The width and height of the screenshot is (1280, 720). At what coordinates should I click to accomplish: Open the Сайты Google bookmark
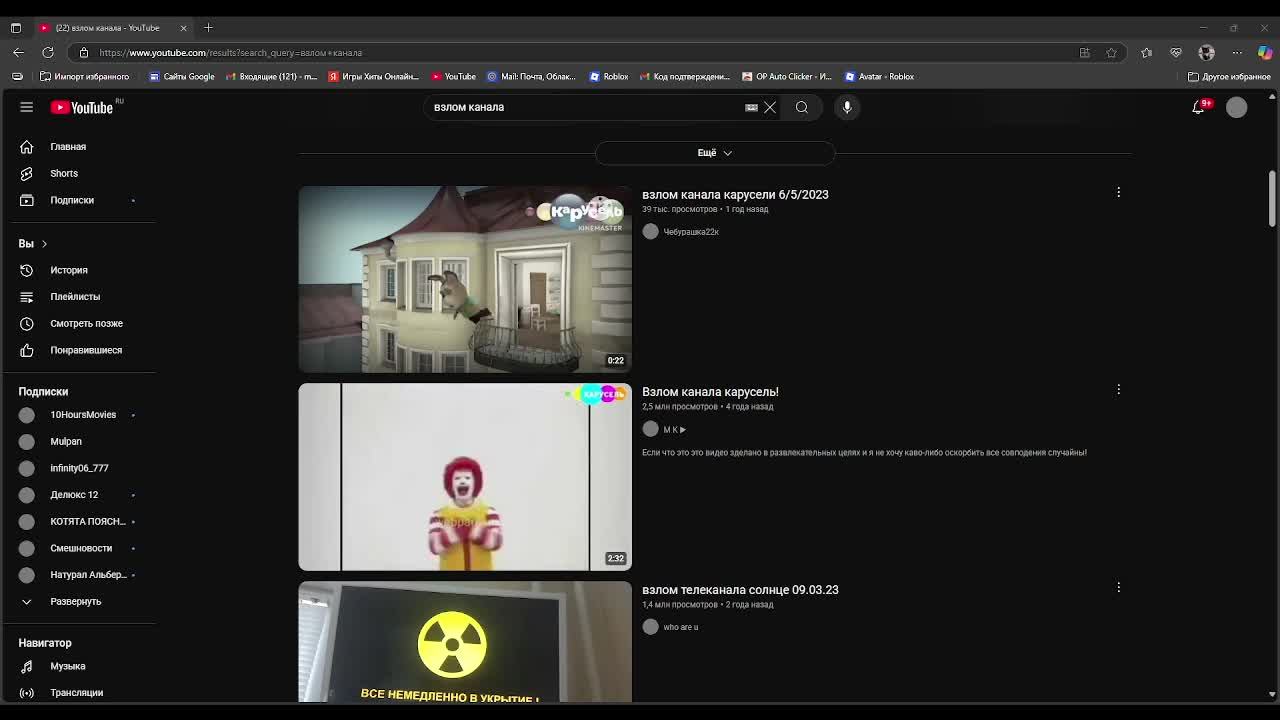click(182, 77)
